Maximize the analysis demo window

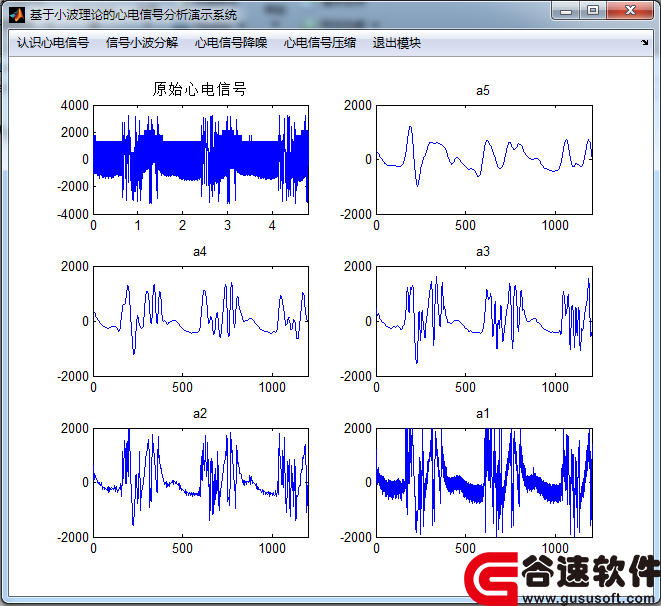coord(593,11)
